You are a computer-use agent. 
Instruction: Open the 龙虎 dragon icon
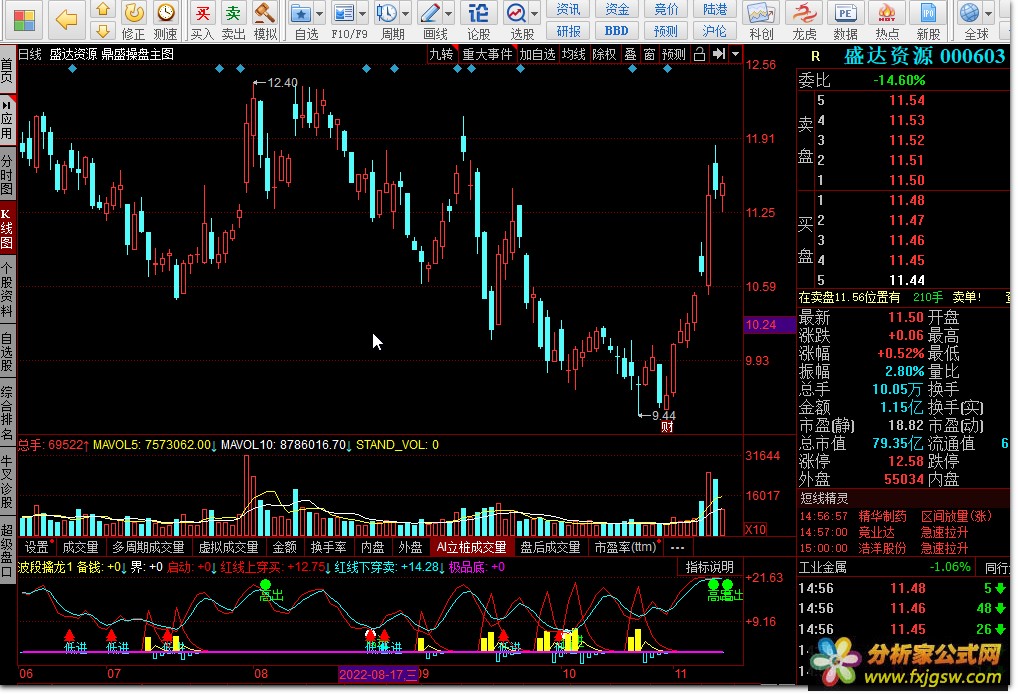[804, 20]
